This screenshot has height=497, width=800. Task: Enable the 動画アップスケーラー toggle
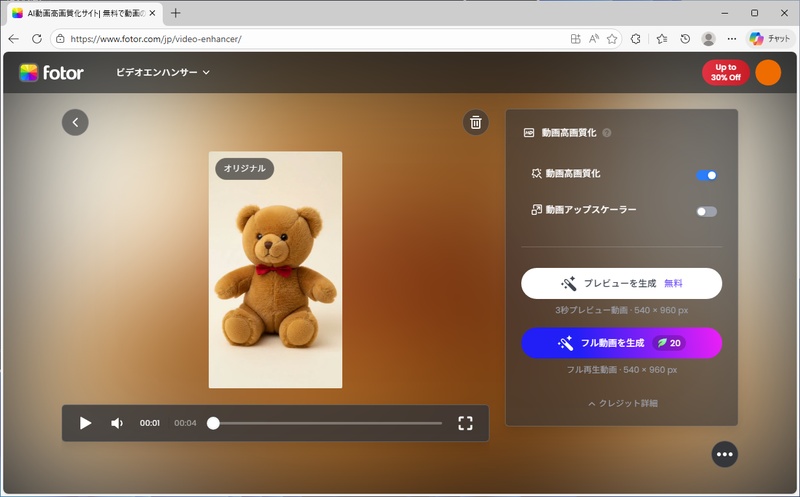707,211
